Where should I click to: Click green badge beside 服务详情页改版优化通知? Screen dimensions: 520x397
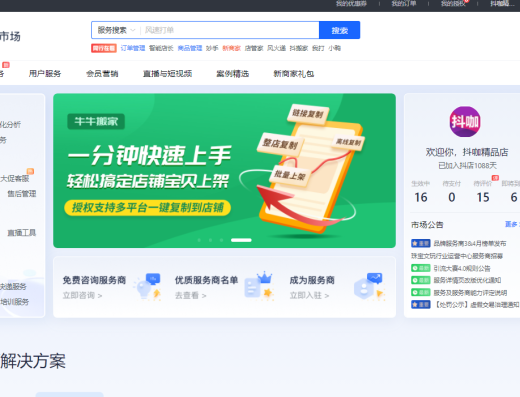click(x=420, y=280)
